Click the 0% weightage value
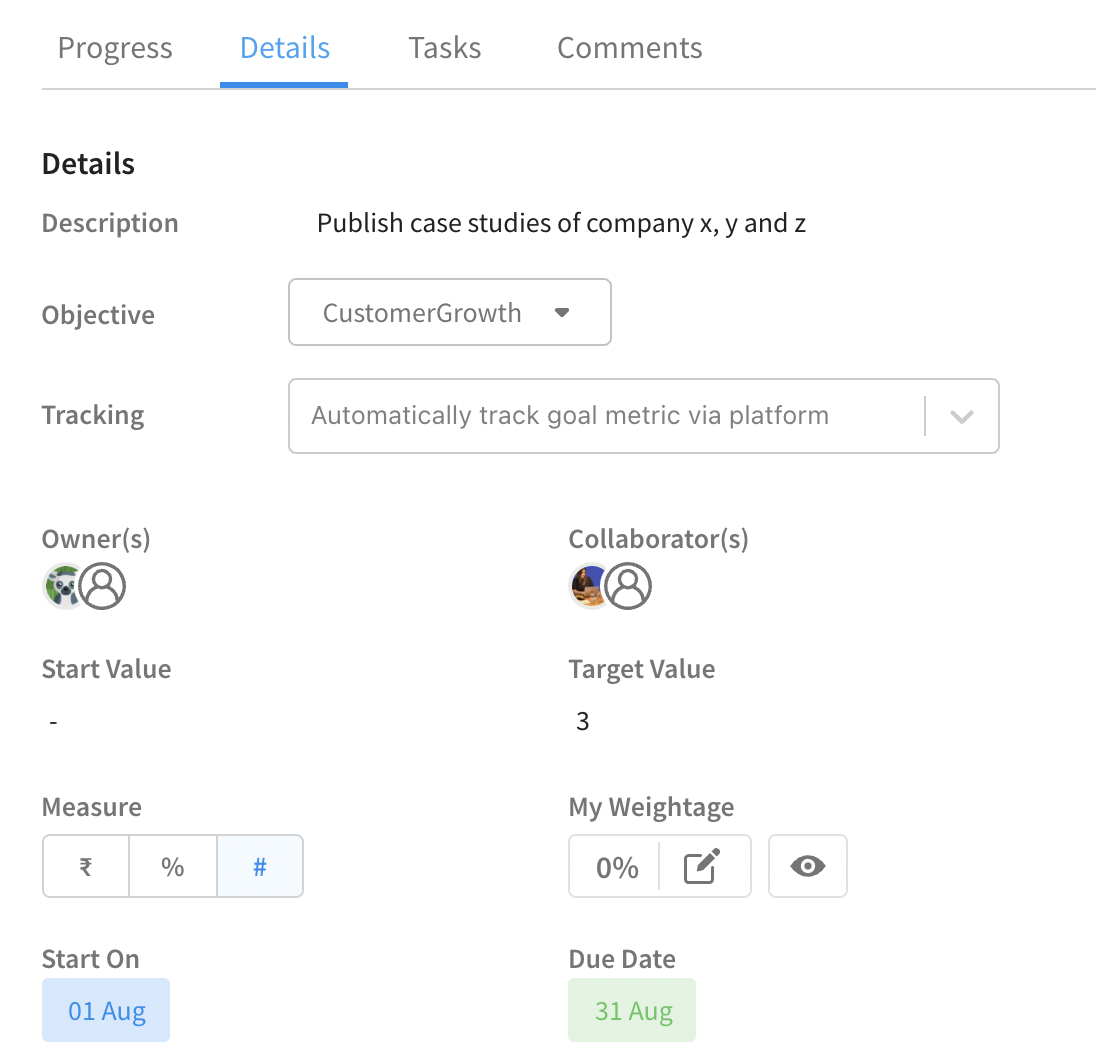The width and height of the screenshot is (1104, 1060). tap(617, 867)
